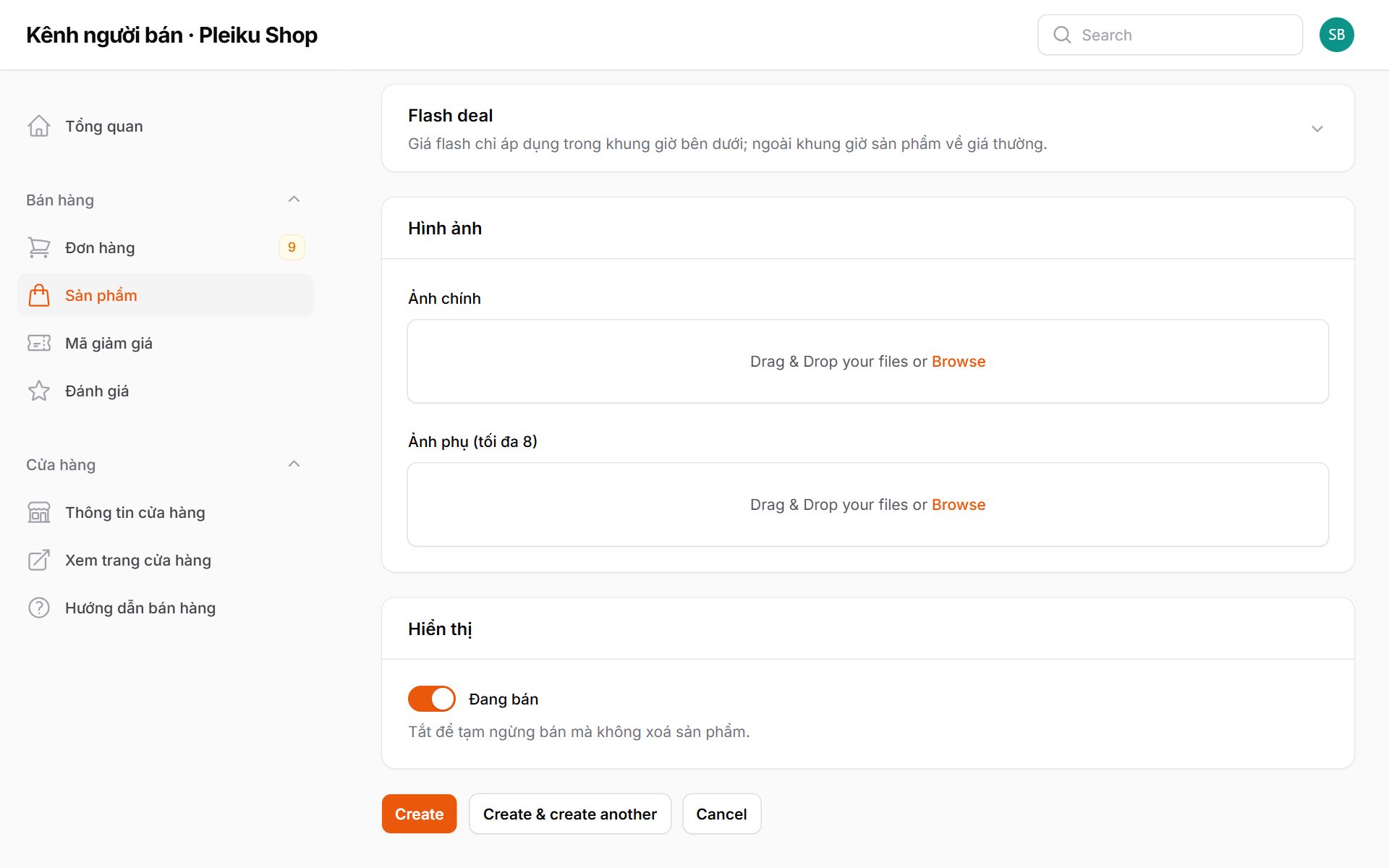Open the SB user avatar menu
The width and height of the screenshot is (1389, 868).
(x=1336, y=35)
